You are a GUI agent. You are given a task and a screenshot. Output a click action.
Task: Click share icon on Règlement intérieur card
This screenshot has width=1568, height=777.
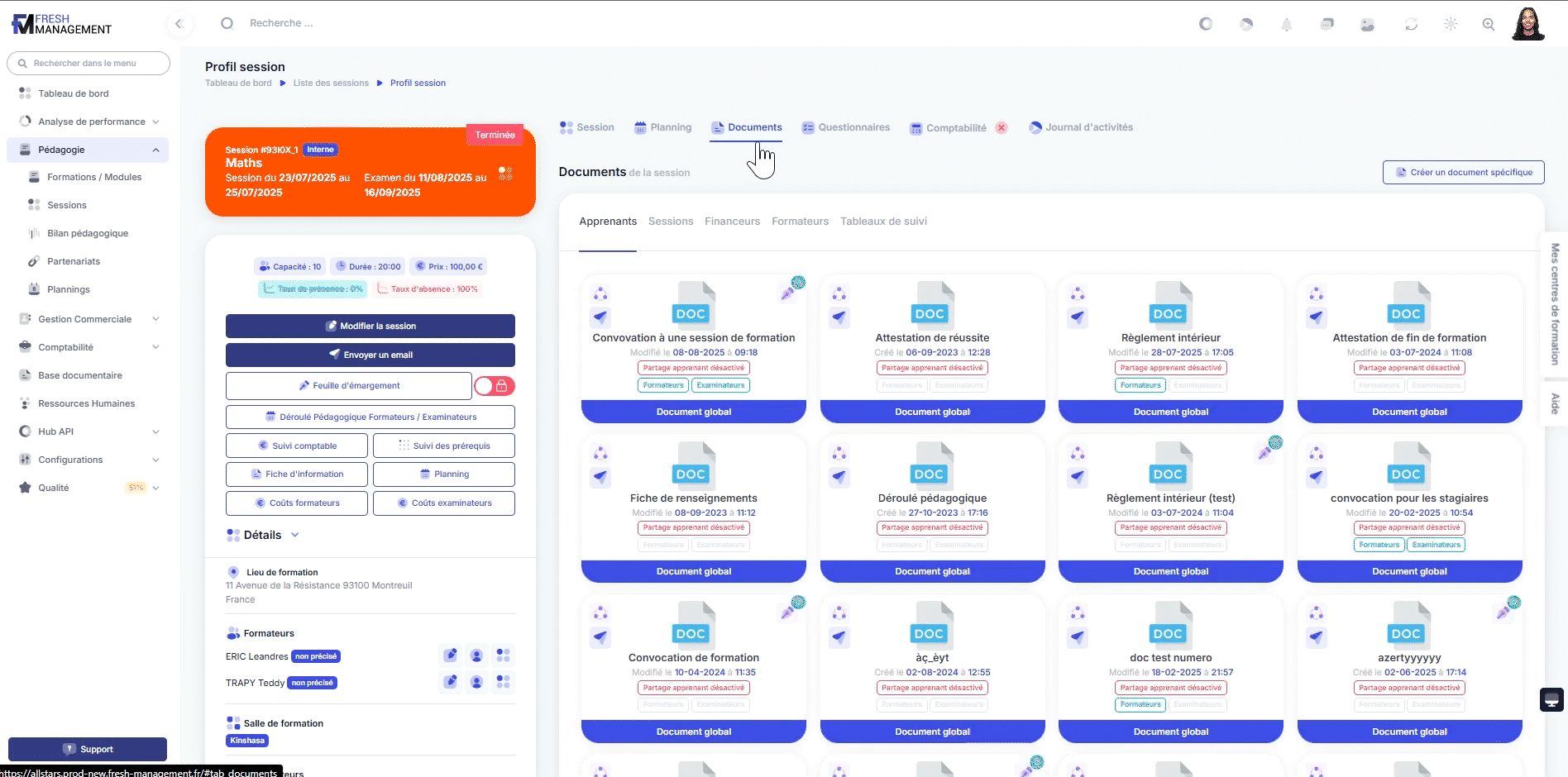point(1078,293)
